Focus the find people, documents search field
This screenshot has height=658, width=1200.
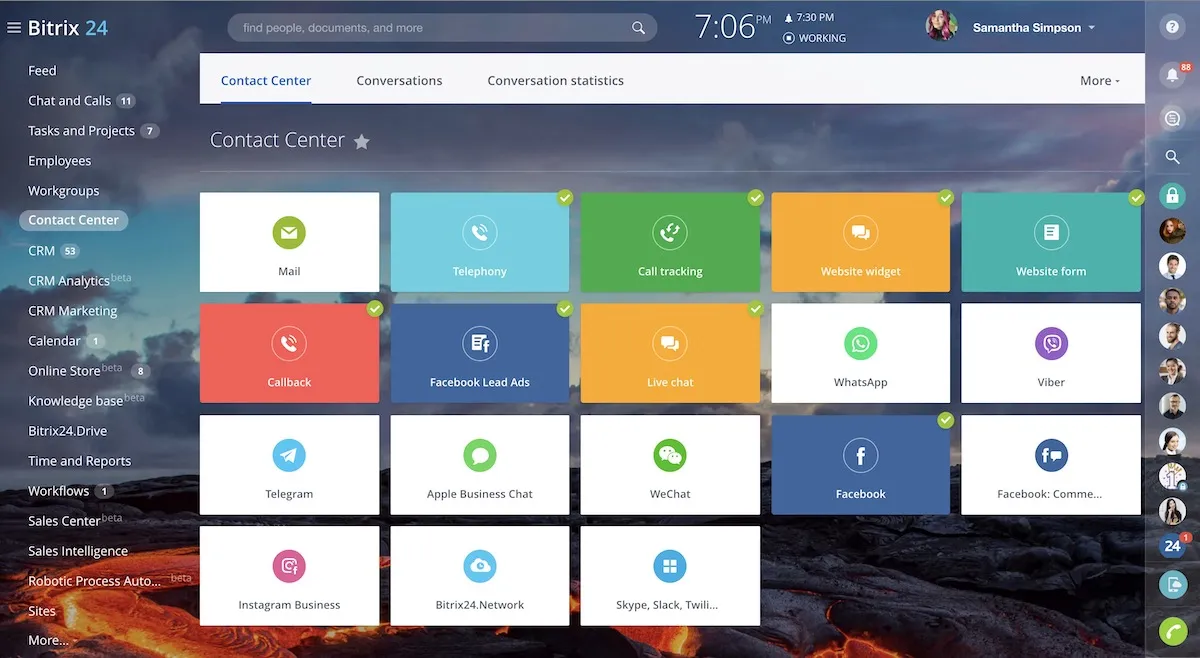tap(442, 28)
